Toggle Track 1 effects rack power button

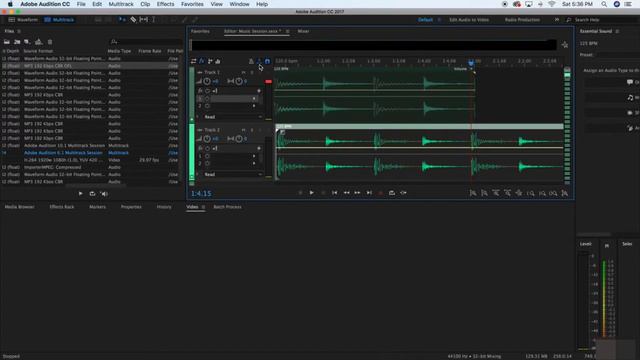coord(207,91)
